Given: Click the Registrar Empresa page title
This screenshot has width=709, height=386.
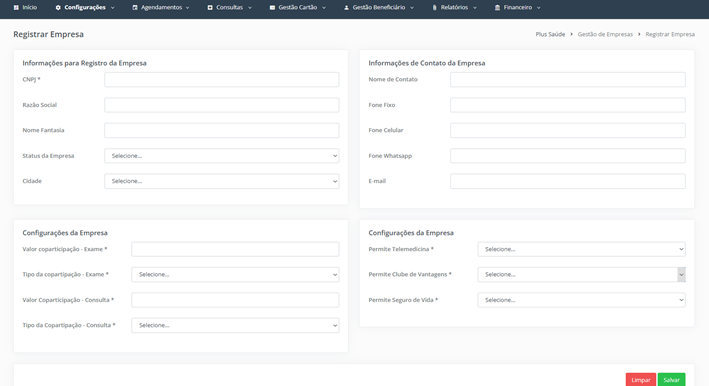Looking at the screenshot, I should [x=48, y=34].
